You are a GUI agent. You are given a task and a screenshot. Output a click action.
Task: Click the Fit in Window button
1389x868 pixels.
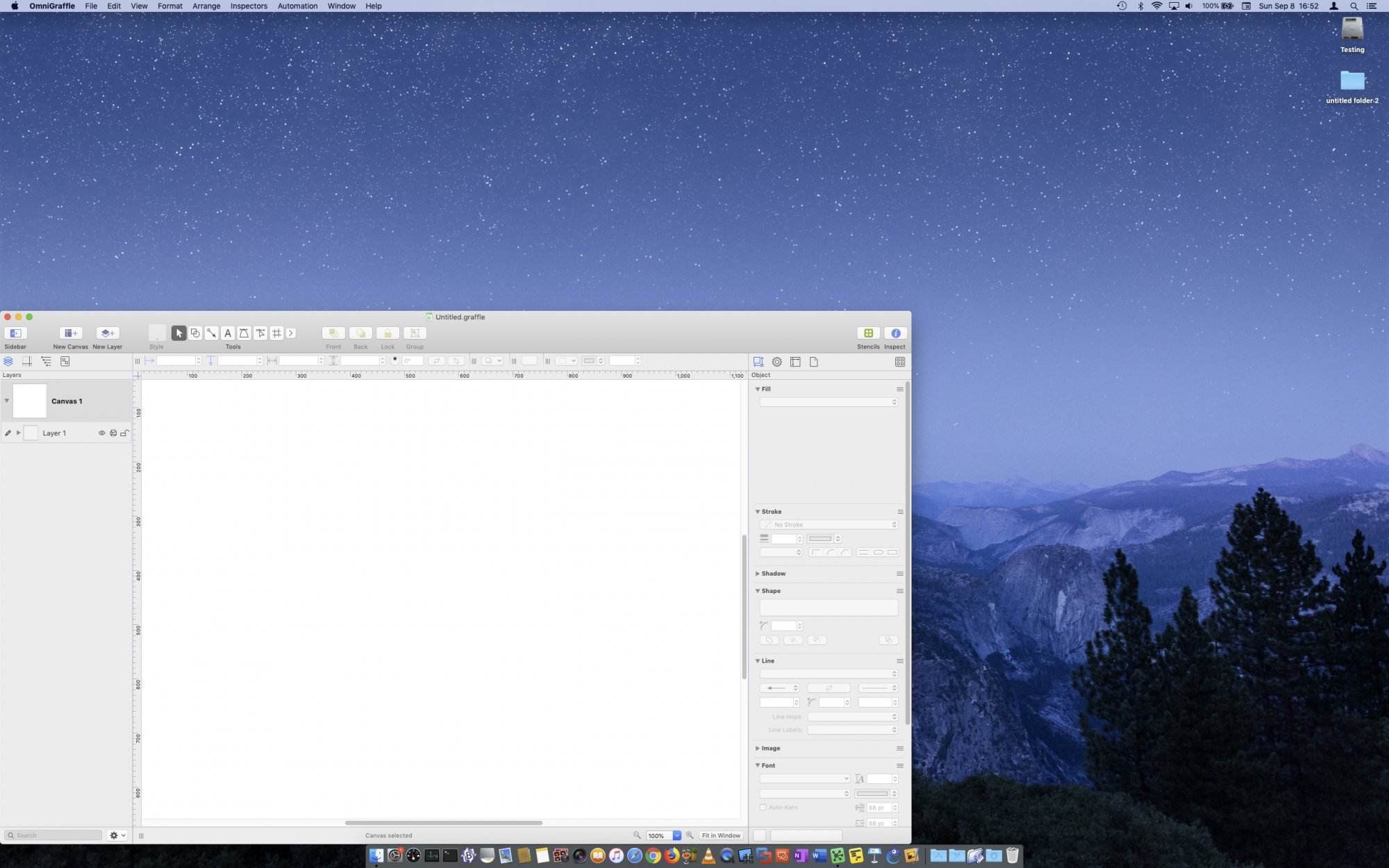click(x=721, y=835)
